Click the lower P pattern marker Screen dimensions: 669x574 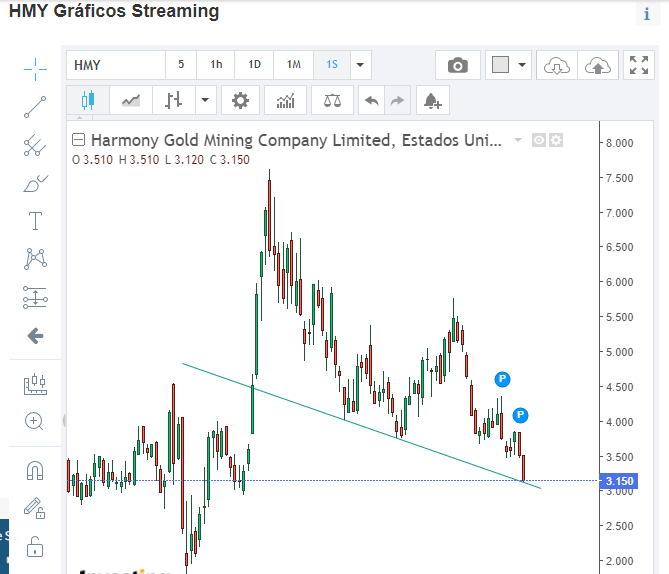pos(520,415)
